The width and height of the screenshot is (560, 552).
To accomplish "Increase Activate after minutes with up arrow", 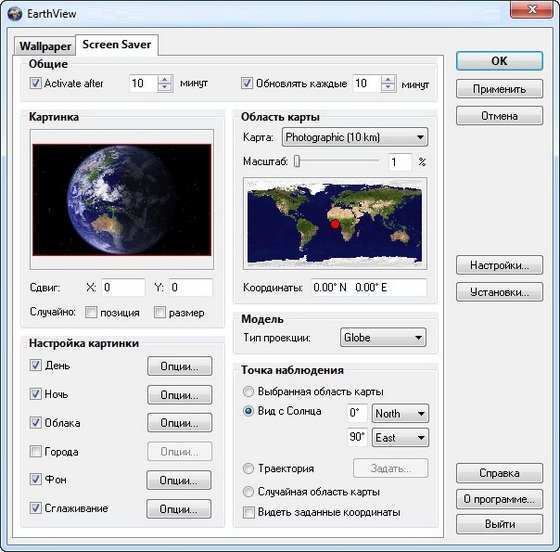I will (x=165, y=79).
